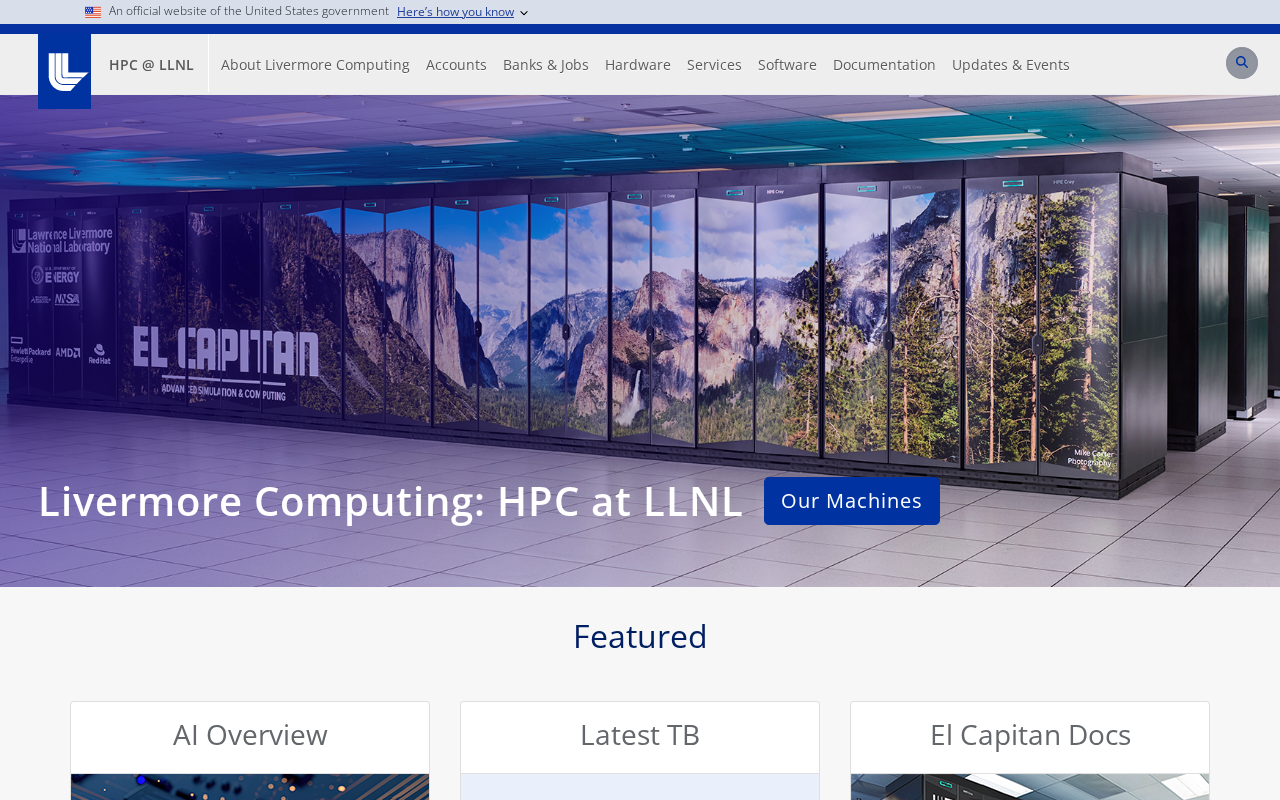The height and width of the screenshot is (800, 1280).
Task: Click the Our Machines button
Action: coord(852,501)
